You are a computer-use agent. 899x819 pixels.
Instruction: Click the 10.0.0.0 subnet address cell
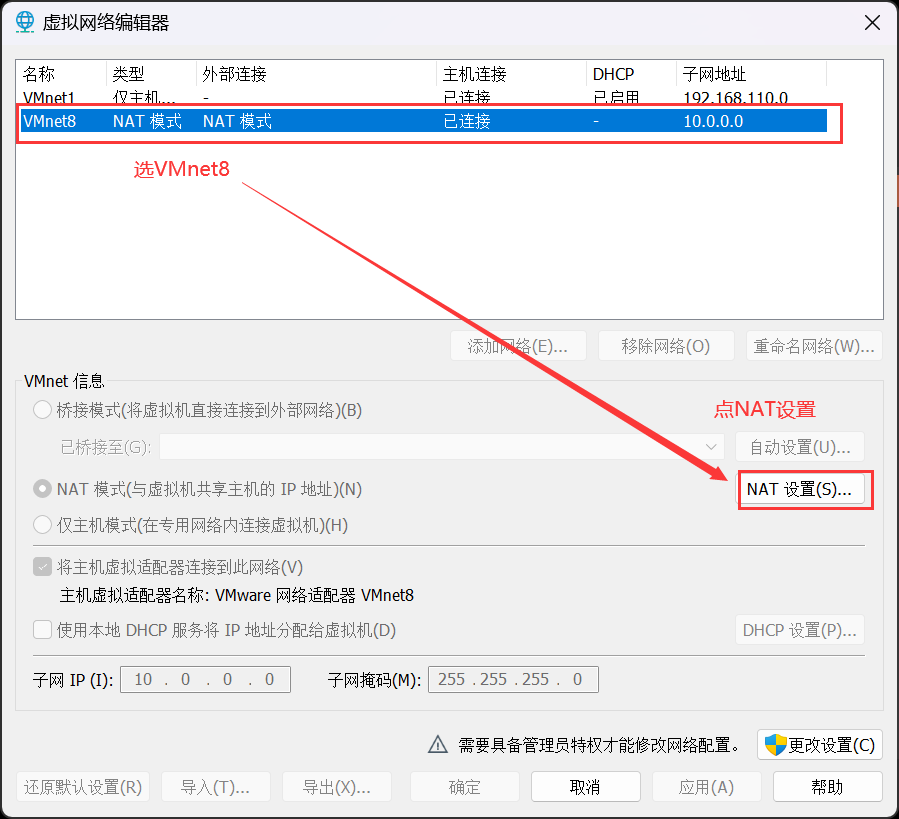click(713, 121)
